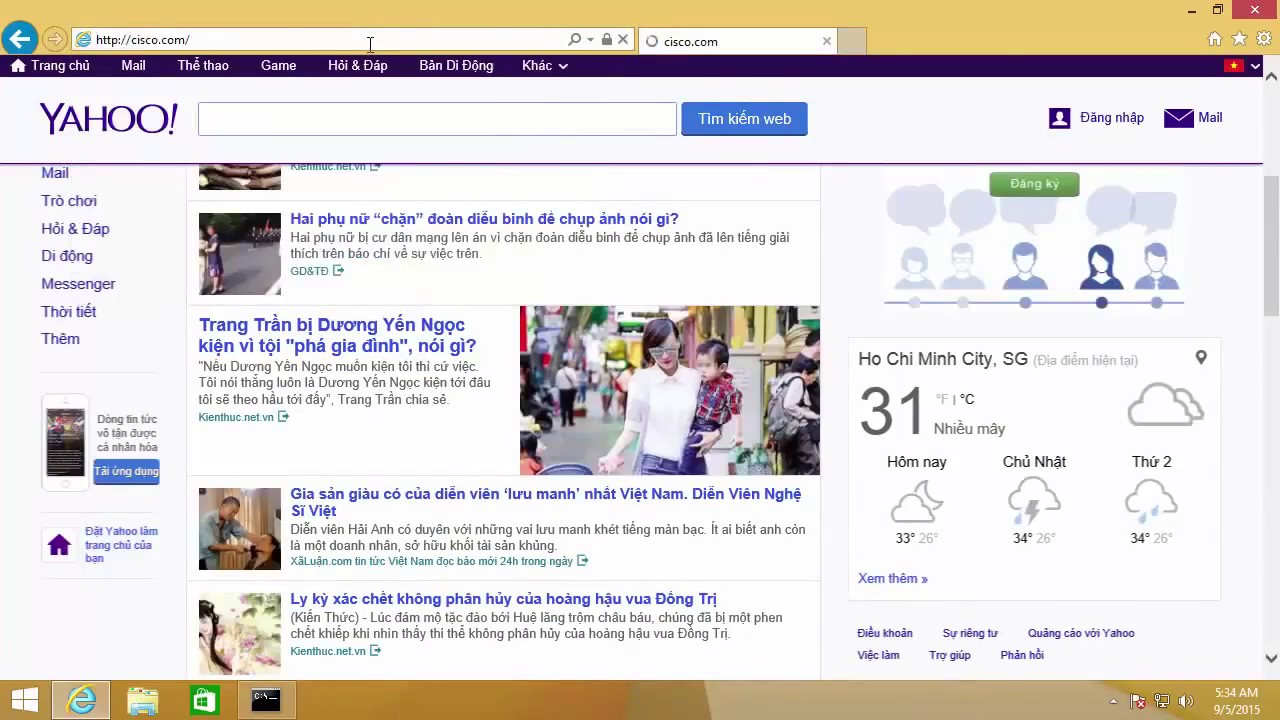Screen dimensions: 1280x720
Task: Click the volume speaker tray icon
Action: [x=1186, y=701]
